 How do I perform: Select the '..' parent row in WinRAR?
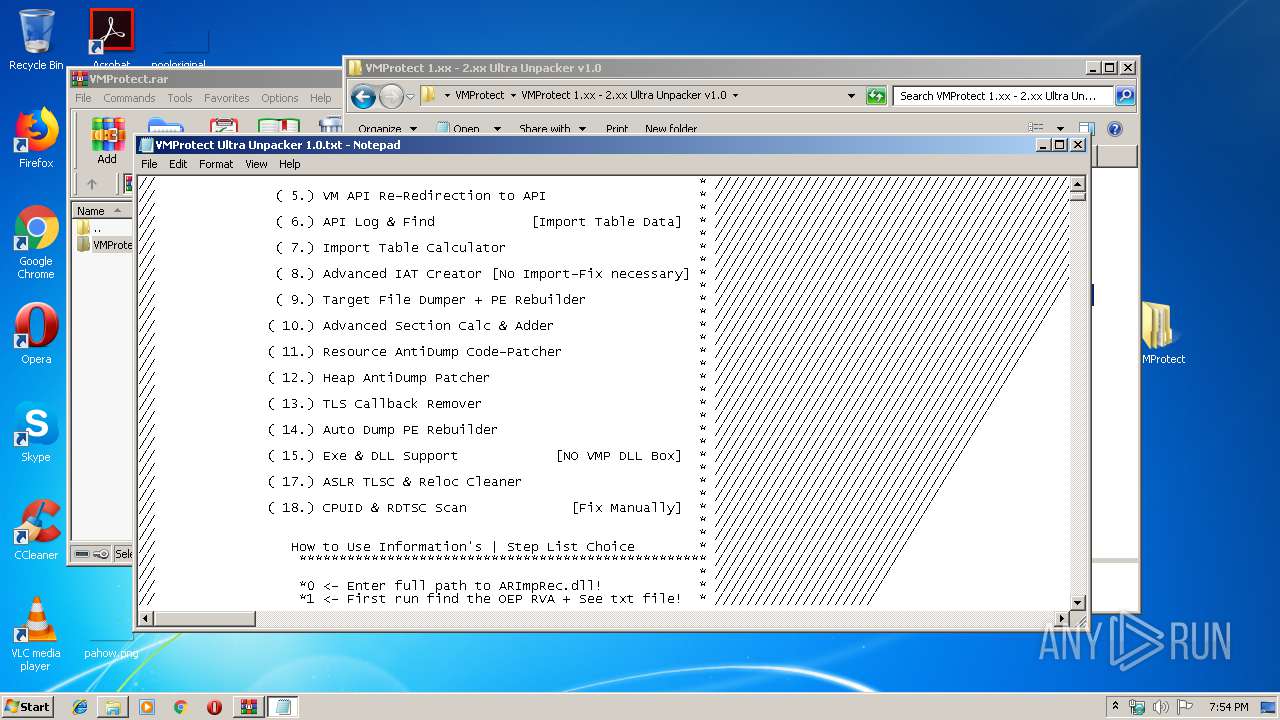pos(103,228)
